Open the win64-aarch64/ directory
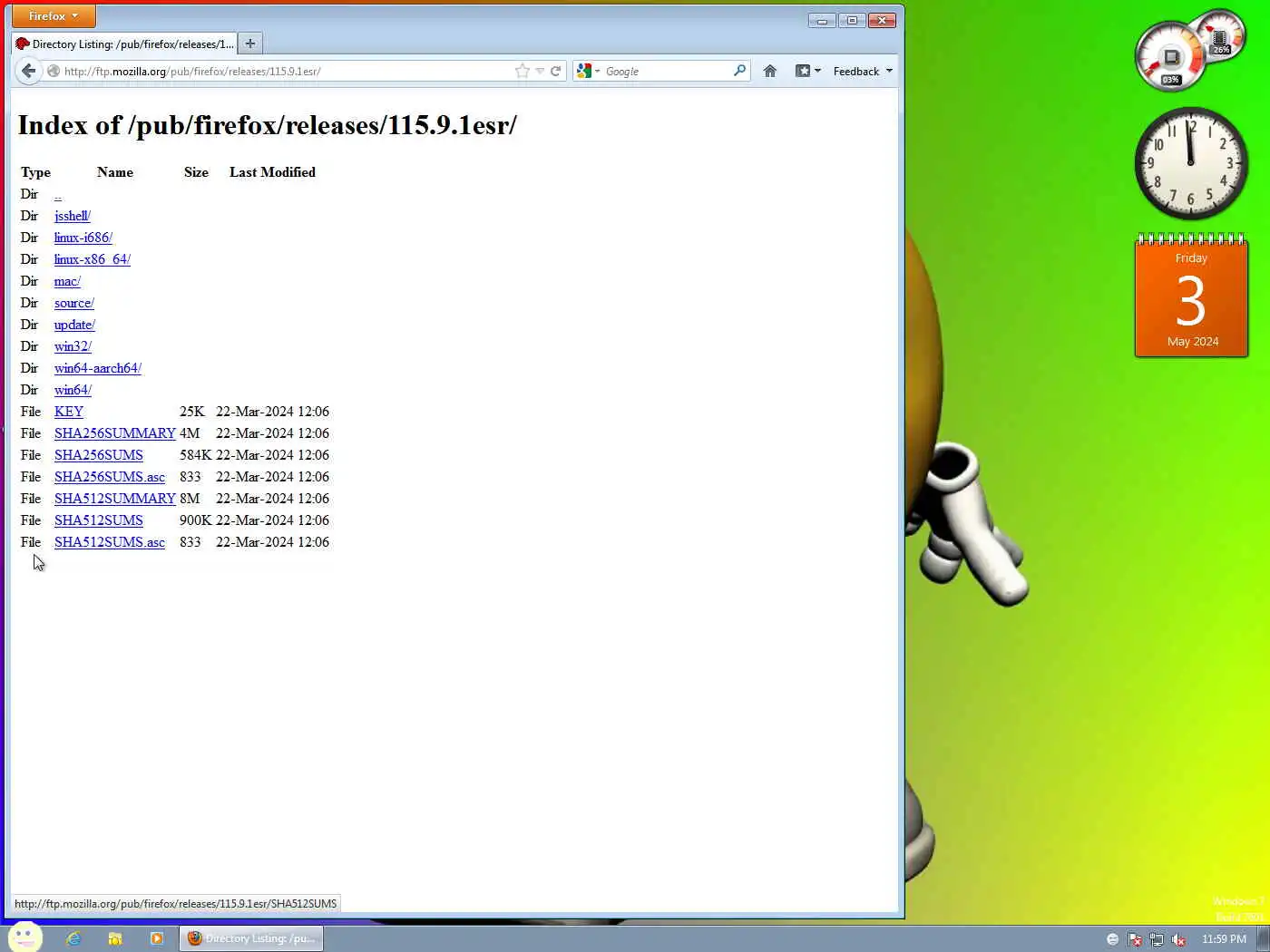Image resolution: width=1270 pixels, height=952 pixels. (98, 368)
